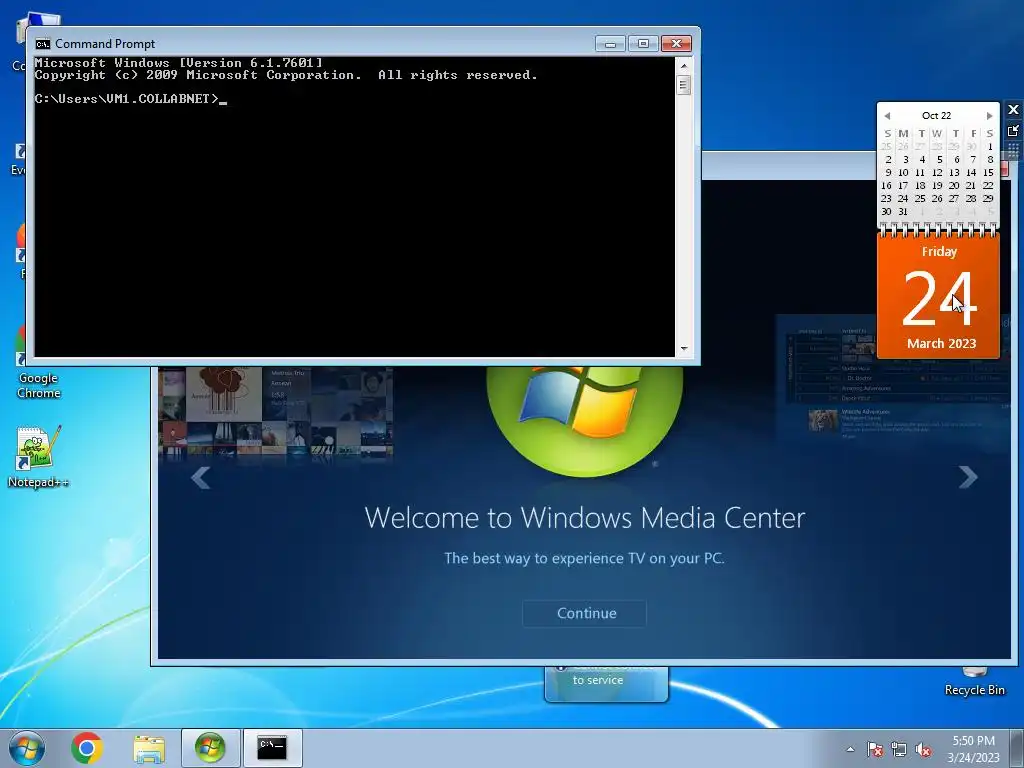Screen dimensions: 1024x768
Task: Select day 20 in calendar gadget
Action: [954, 185]
